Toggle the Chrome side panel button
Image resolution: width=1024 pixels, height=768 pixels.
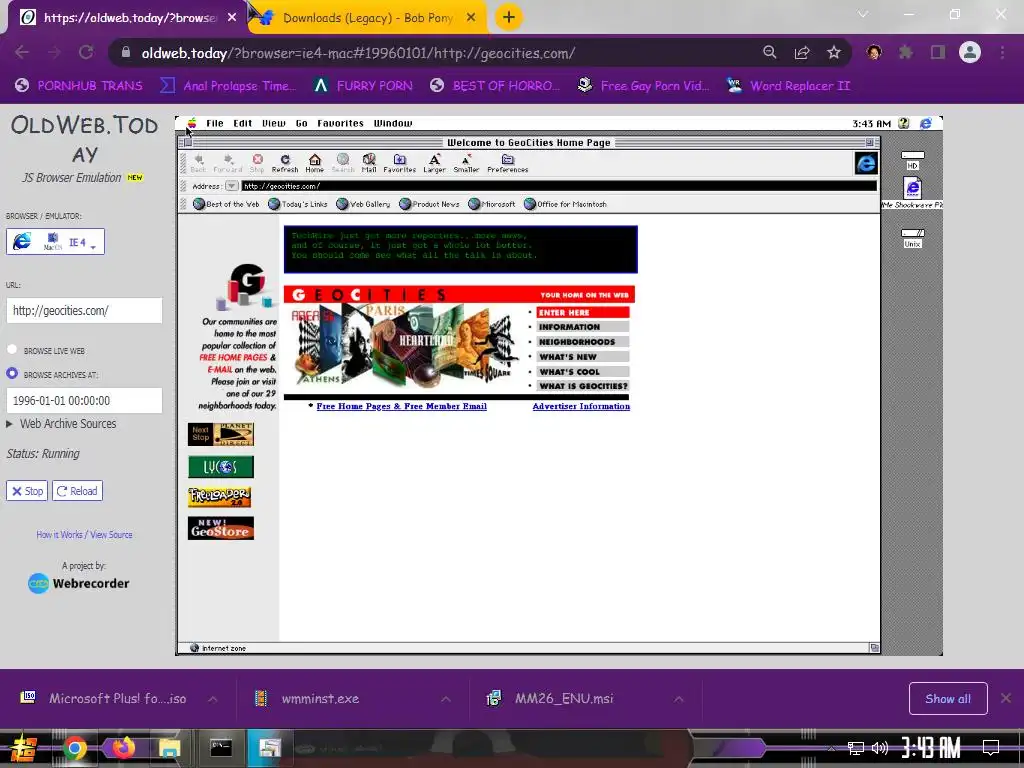[x=938, y=52]
